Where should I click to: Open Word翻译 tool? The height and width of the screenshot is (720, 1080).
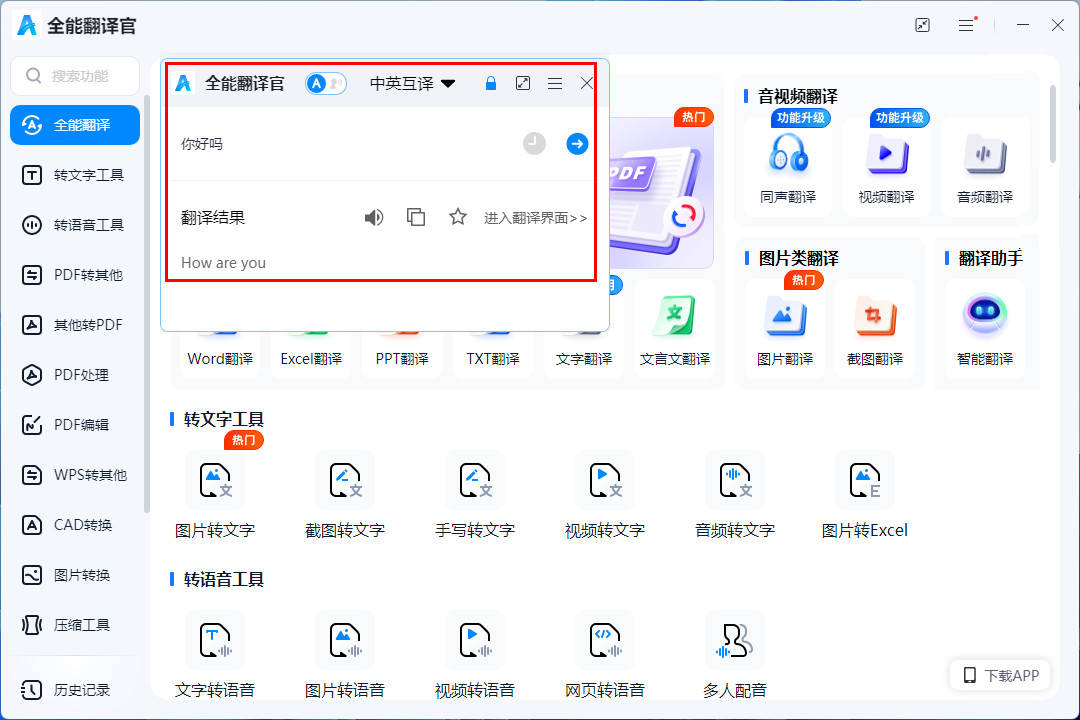click(x=220, y=355)
